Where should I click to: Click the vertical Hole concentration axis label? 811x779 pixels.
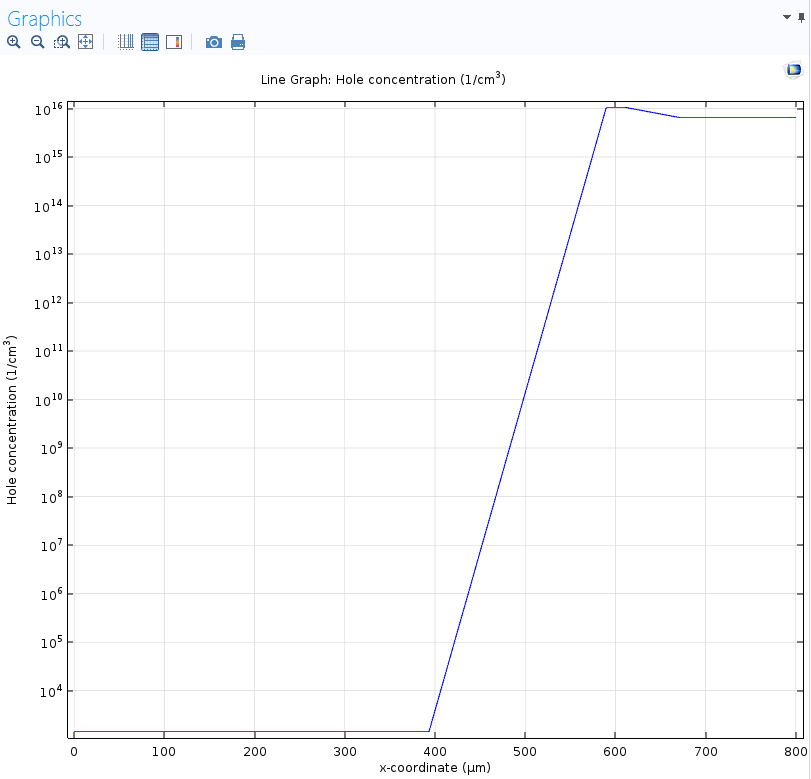pyautogui.click(x=12, y=420)
